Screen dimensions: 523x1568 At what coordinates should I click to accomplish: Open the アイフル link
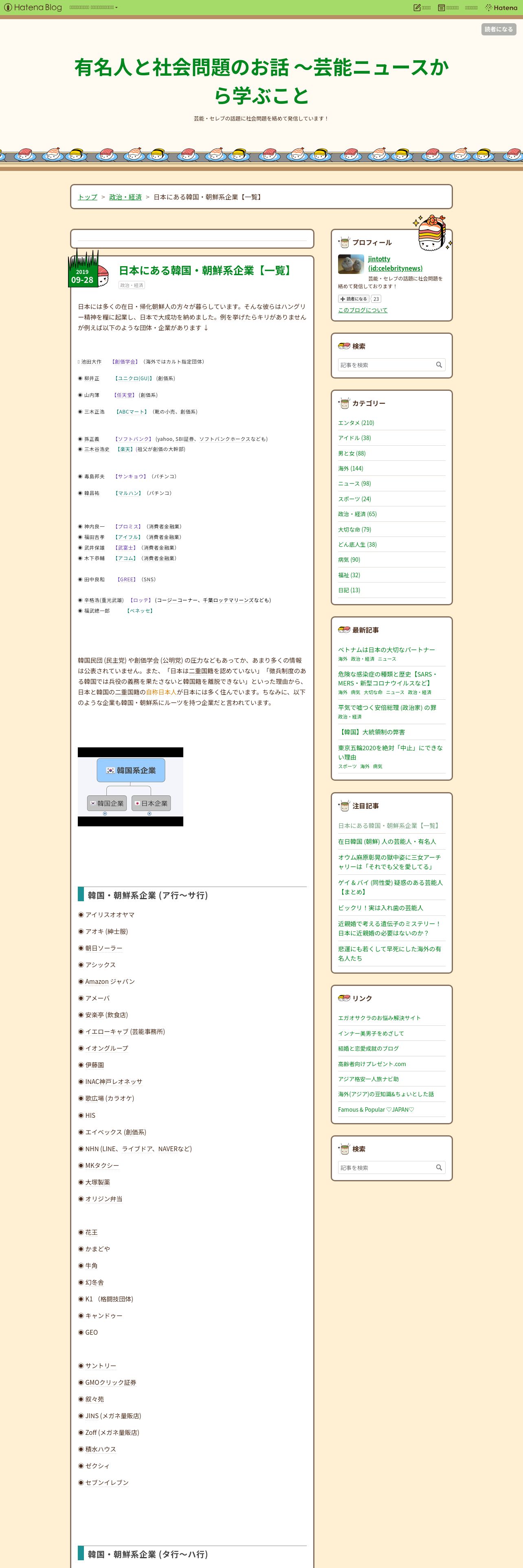pos(128,537)
